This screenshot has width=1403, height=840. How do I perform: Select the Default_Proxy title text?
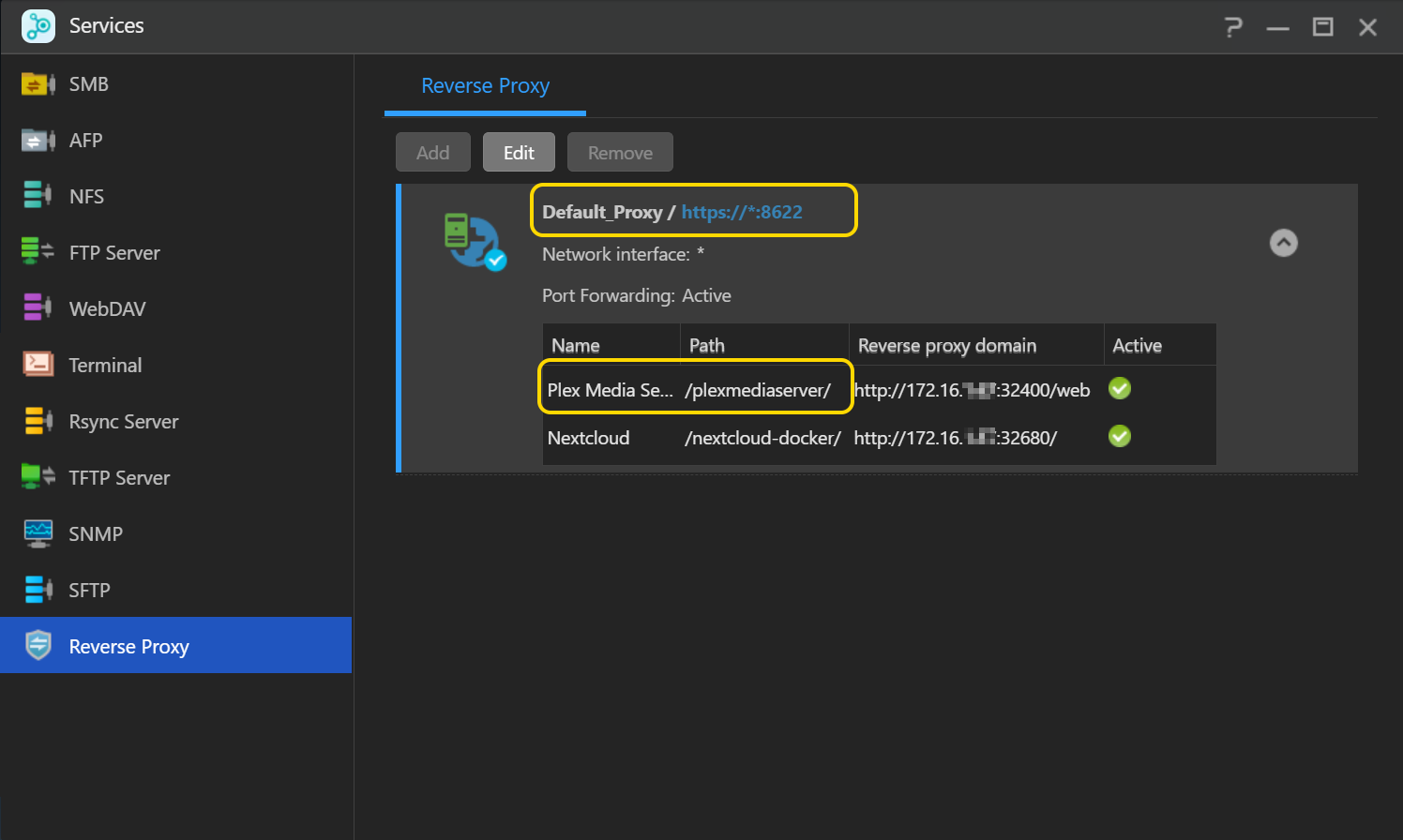tap(602, 212)
